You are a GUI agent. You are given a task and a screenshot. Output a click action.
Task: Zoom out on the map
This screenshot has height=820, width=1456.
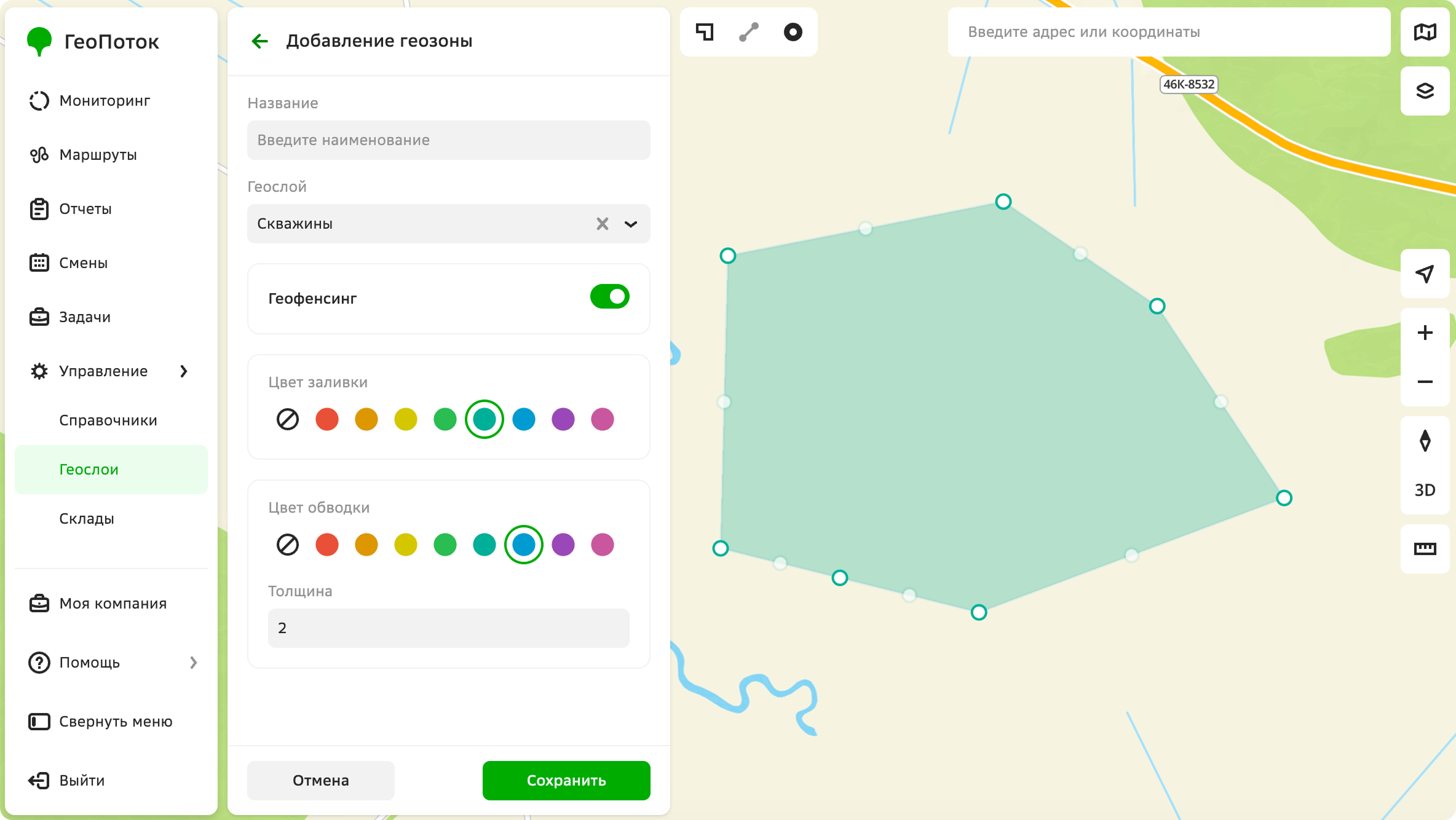pos(1425,382)
